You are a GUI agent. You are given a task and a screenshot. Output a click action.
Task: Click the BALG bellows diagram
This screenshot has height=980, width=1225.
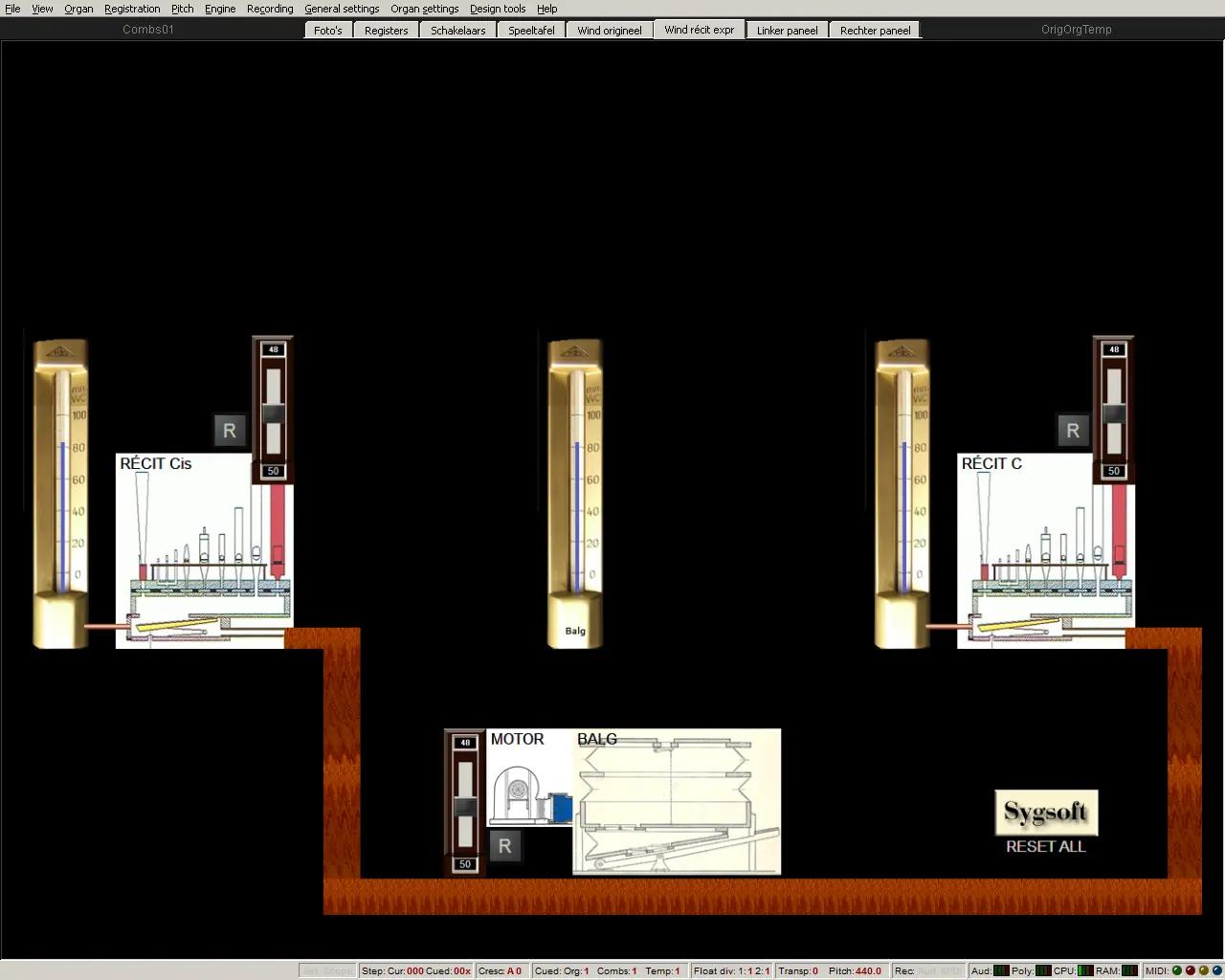click(x=677, y=802)
